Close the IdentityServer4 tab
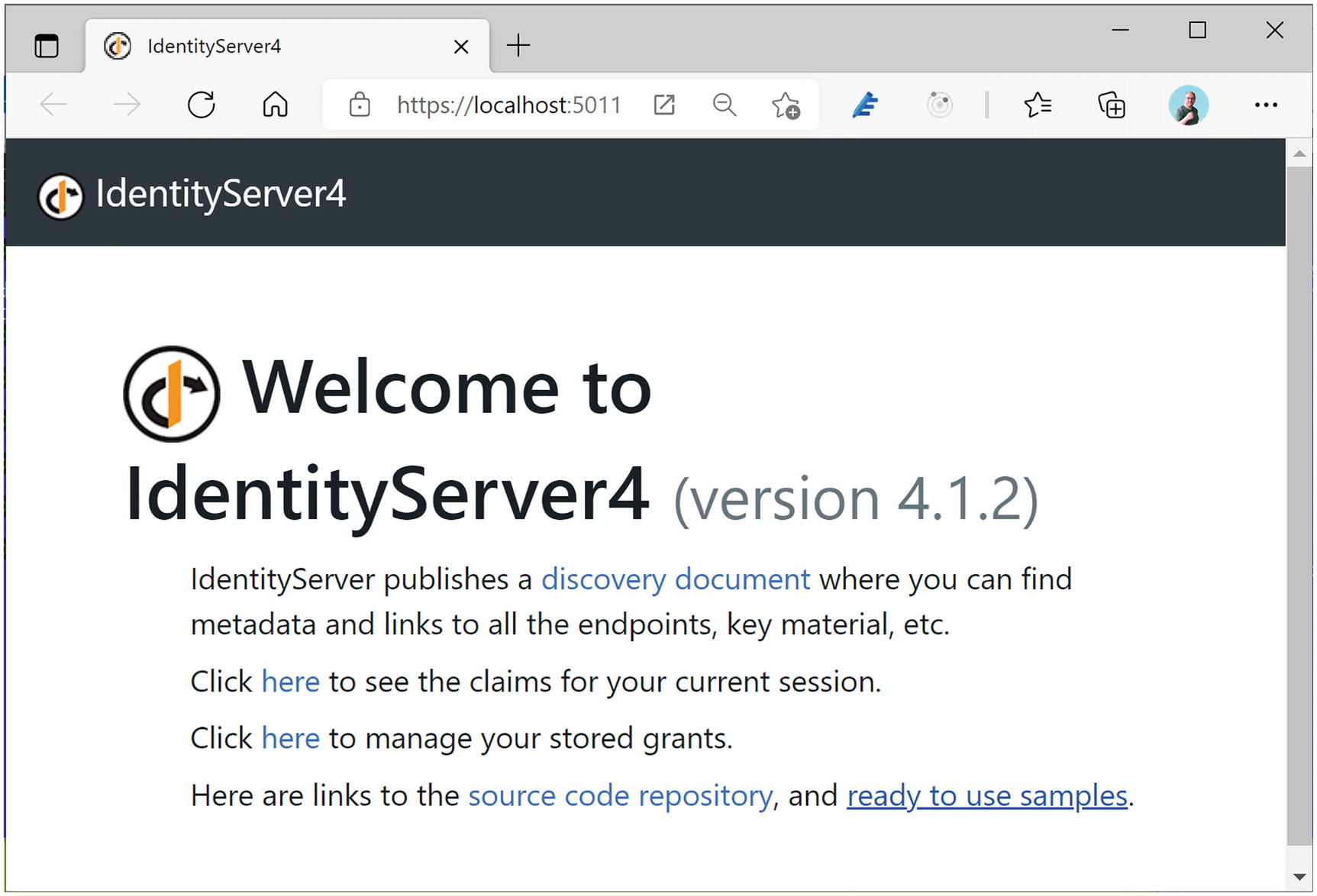 (461, 47)
